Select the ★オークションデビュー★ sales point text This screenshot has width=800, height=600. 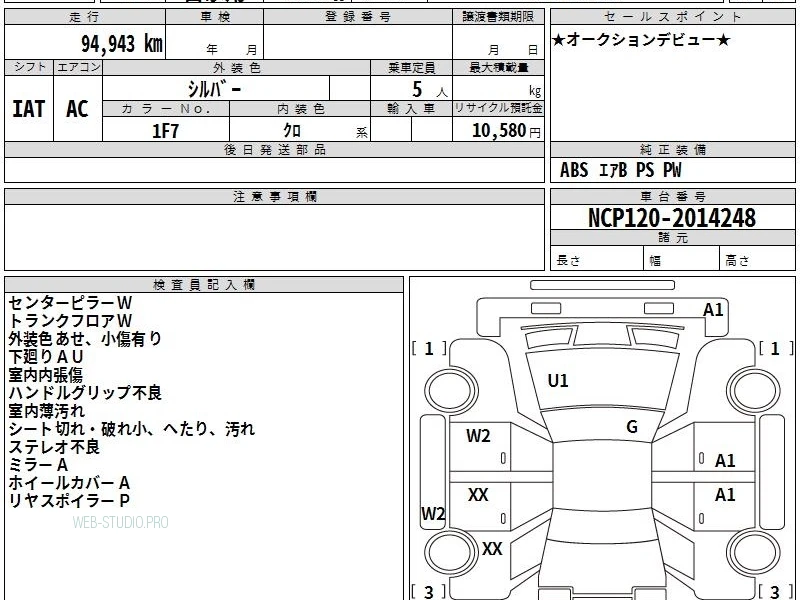click(x=641, y=40)
